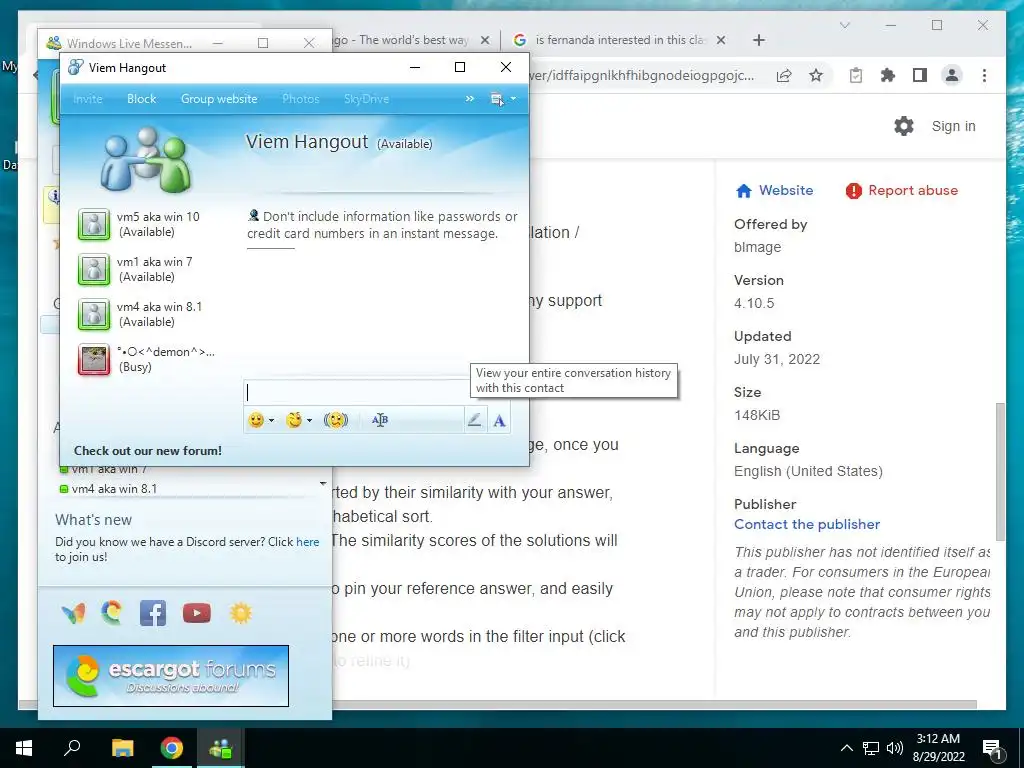Click the Chrome tab search chevron

[844, 25]
